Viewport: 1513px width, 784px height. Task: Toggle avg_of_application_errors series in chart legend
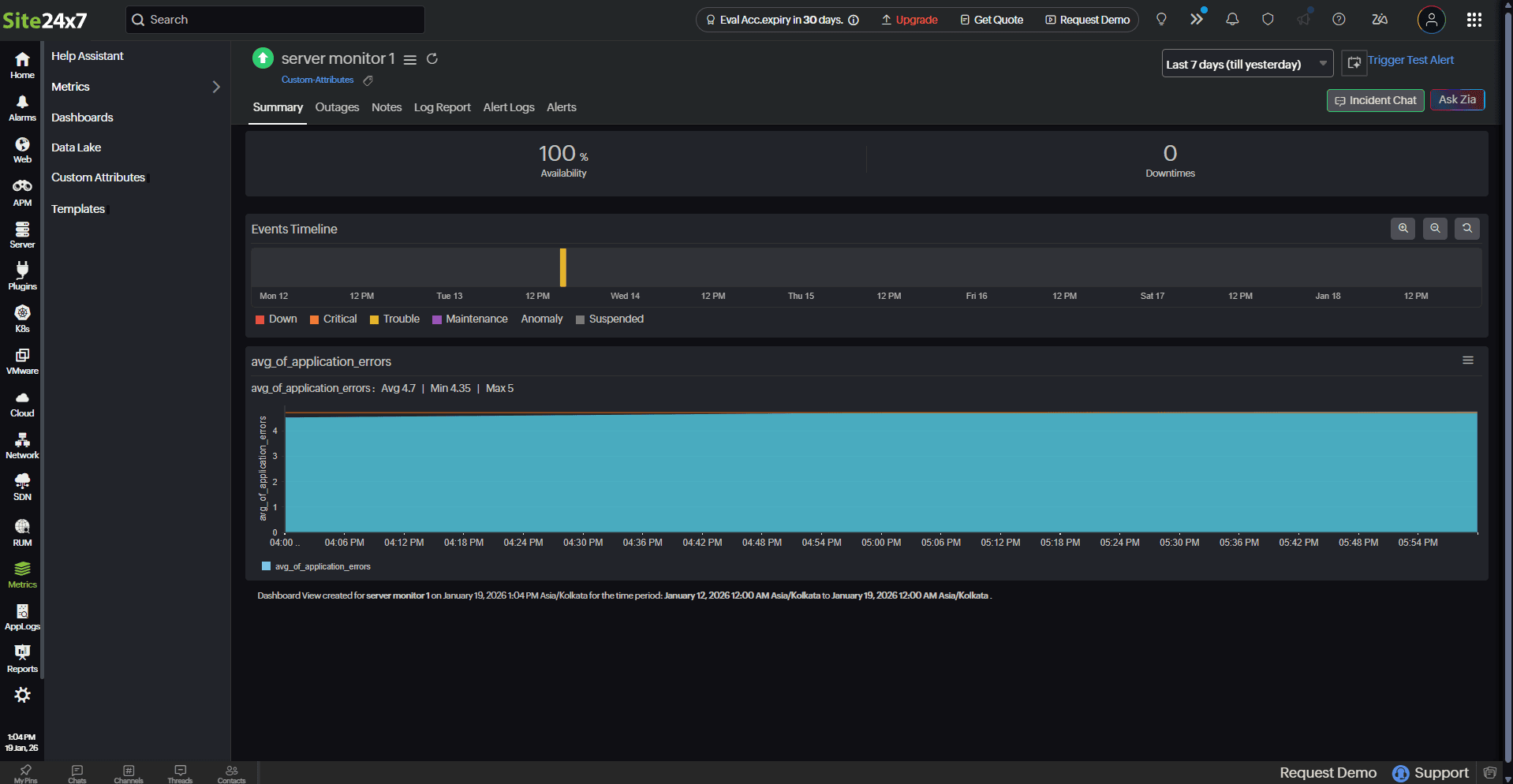pyautogui.click(x=316, y=566)
